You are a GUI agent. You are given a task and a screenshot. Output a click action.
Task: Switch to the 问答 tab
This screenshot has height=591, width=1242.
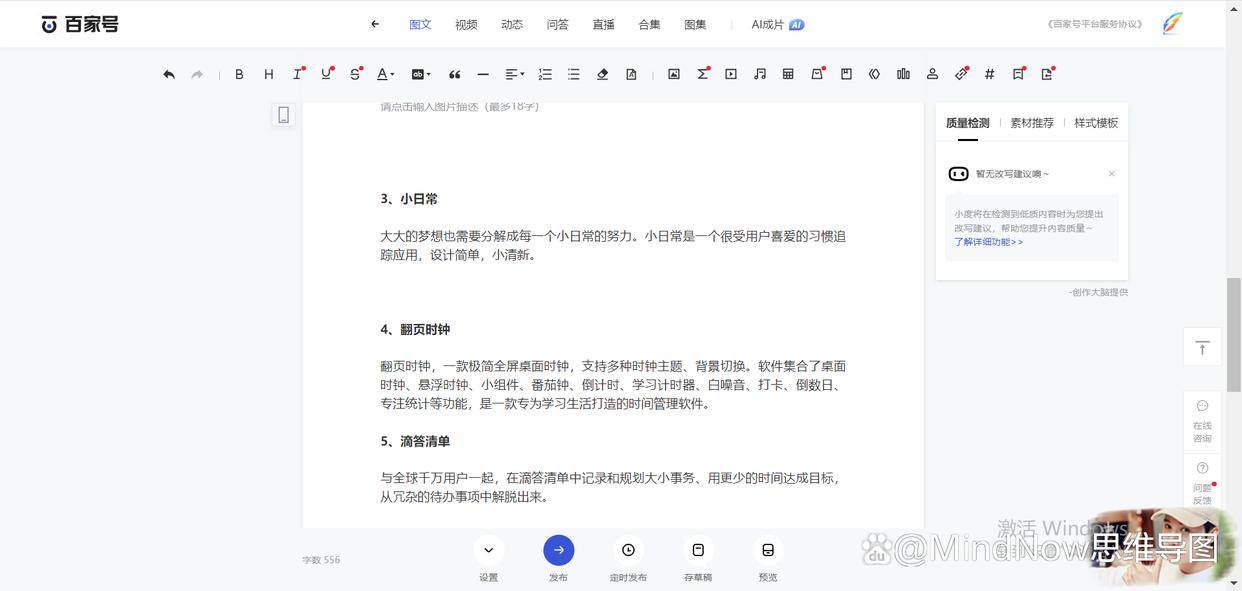coord(558,24)
